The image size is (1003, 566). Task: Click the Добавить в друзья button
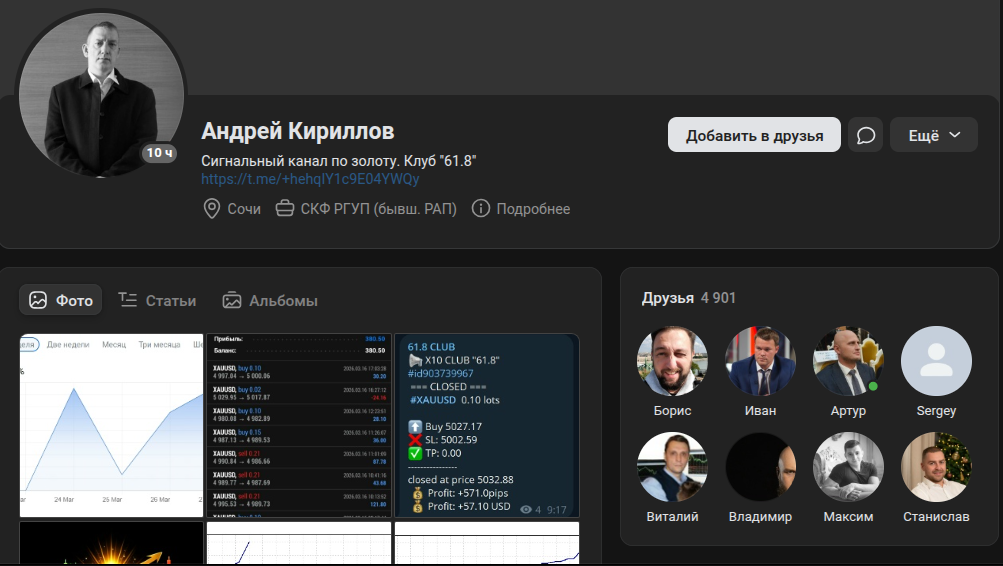[754, 135]
